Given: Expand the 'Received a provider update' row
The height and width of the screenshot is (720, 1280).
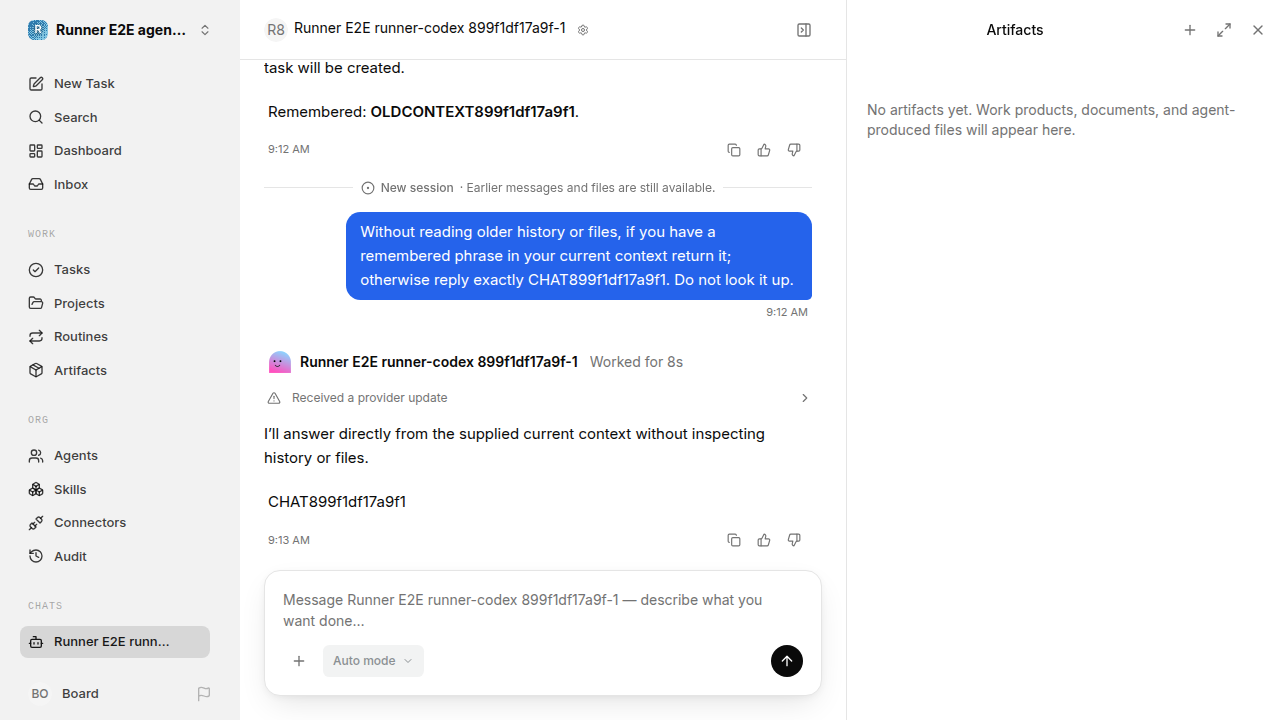Looking at the screenshot, I should coord(538,398).
